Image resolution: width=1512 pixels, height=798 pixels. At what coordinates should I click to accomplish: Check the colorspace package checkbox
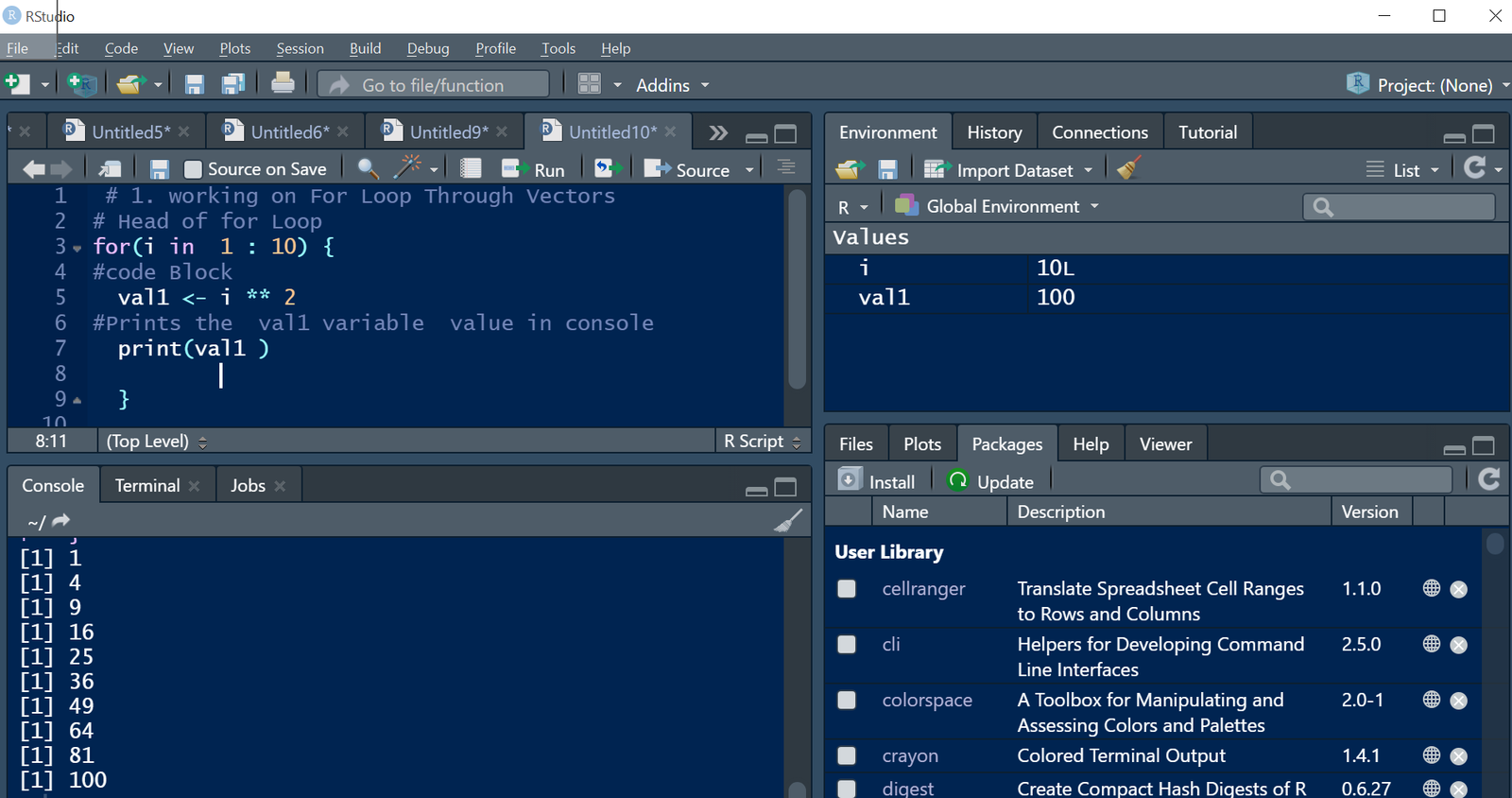(847, 700)
